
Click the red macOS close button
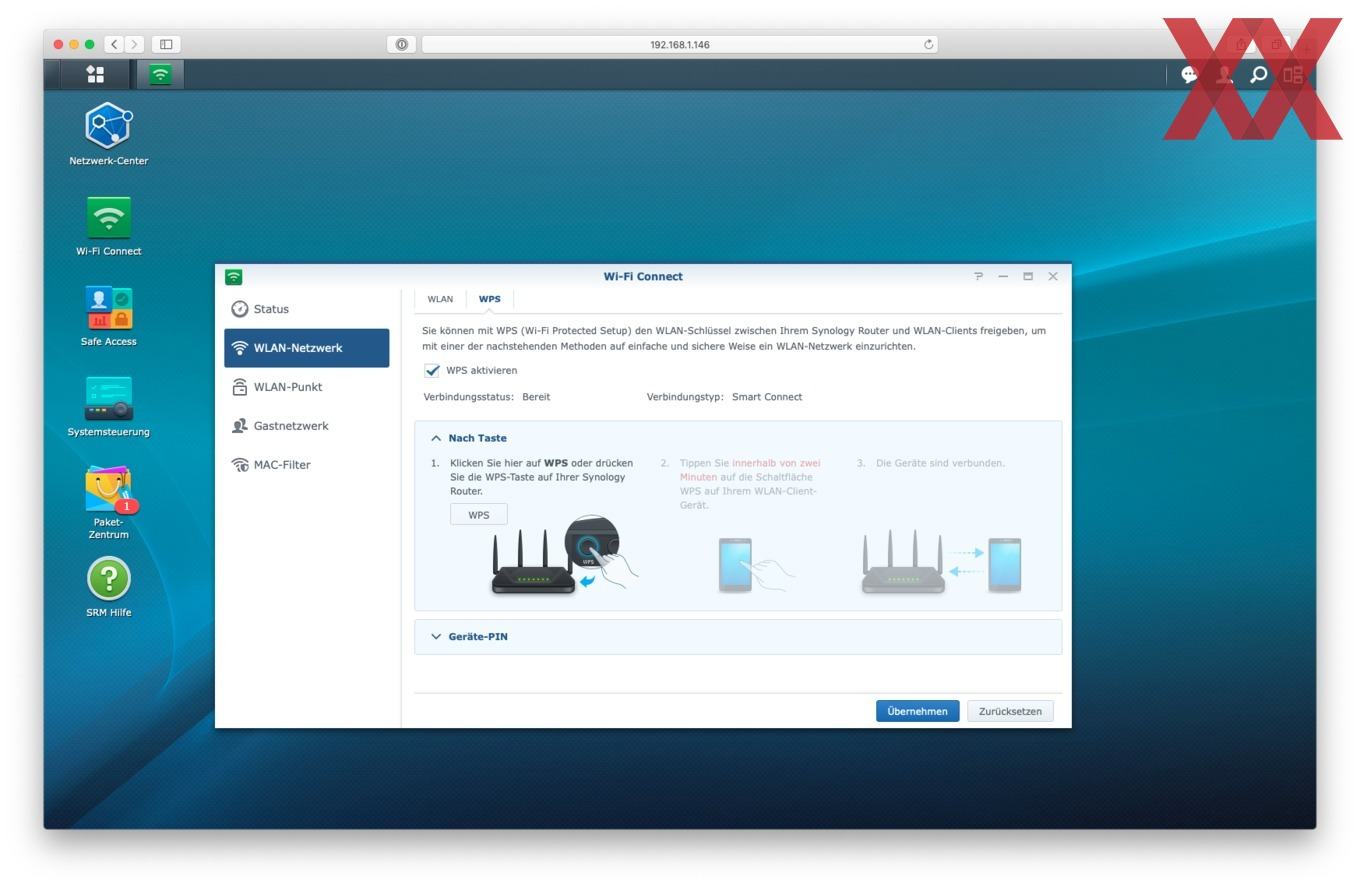coord(58,44)
